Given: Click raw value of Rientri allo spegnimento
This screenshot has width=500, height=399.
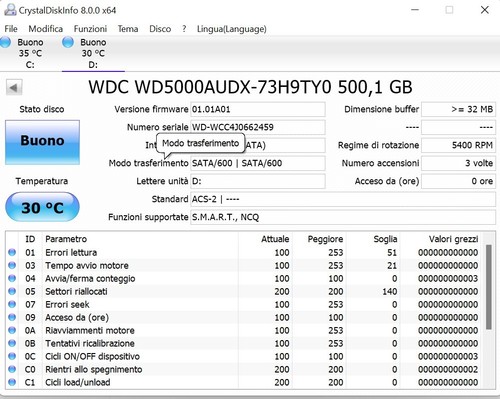Looking at the screenshot, I should click(x=448, y=369).
